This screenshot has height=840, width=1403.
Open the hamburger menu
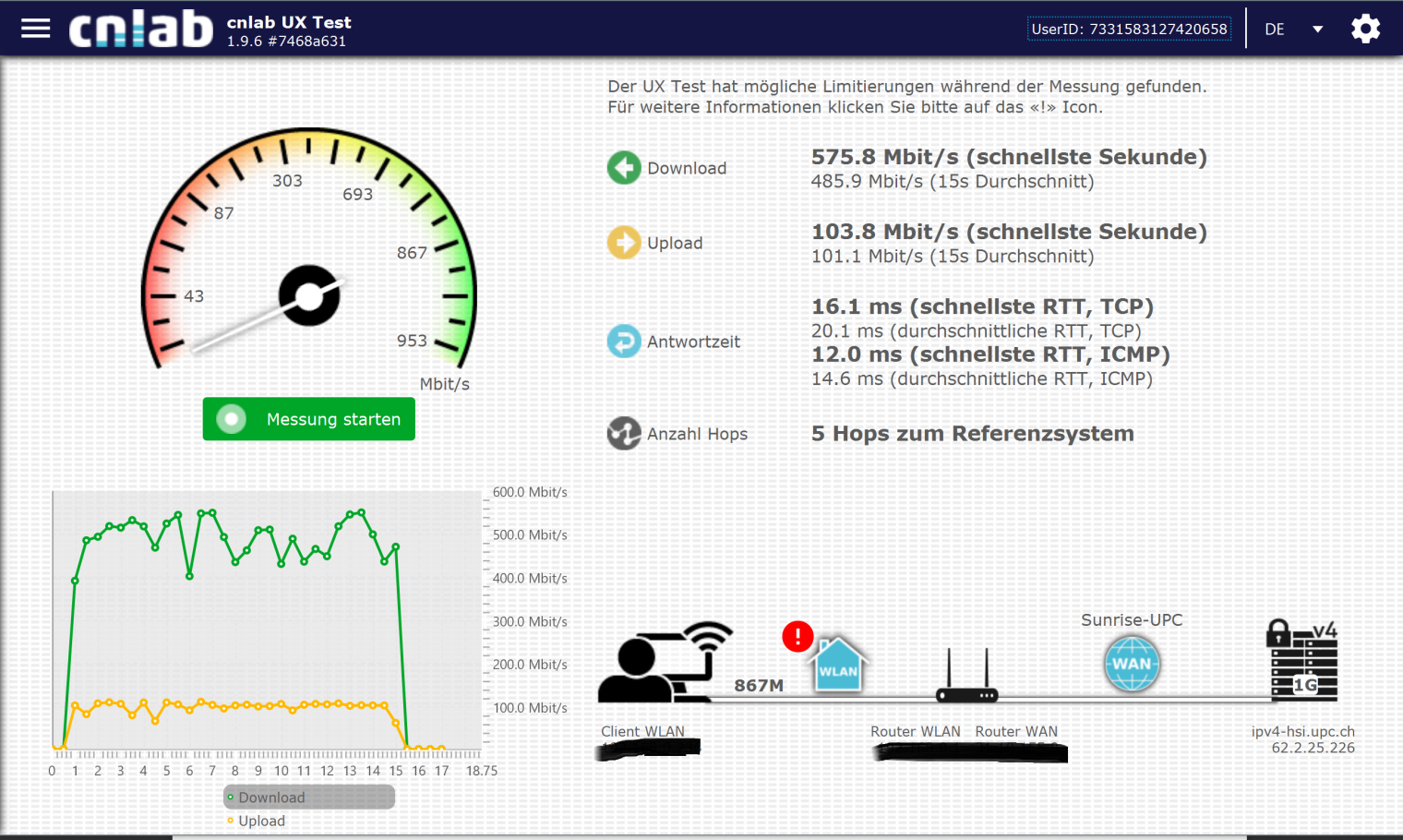coord(35,29)
